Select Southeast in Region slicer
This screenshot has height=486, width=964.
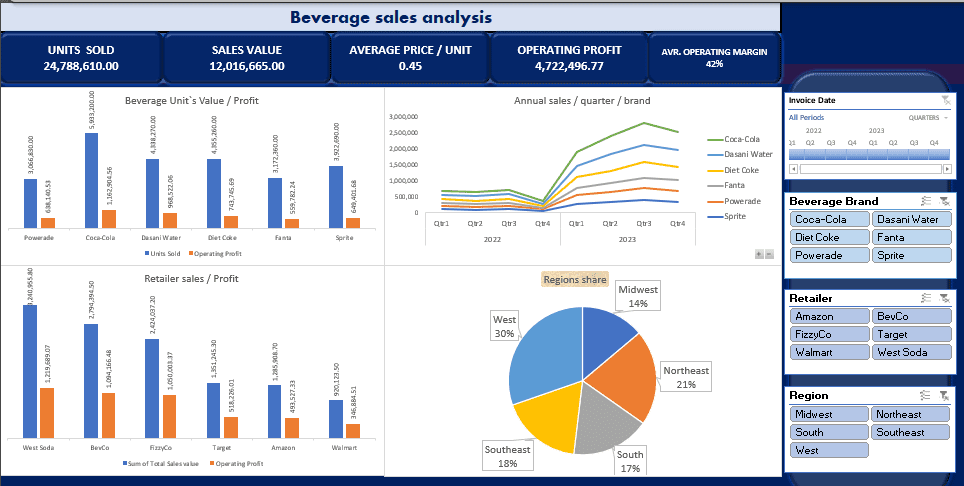click(x=911, y=432)
